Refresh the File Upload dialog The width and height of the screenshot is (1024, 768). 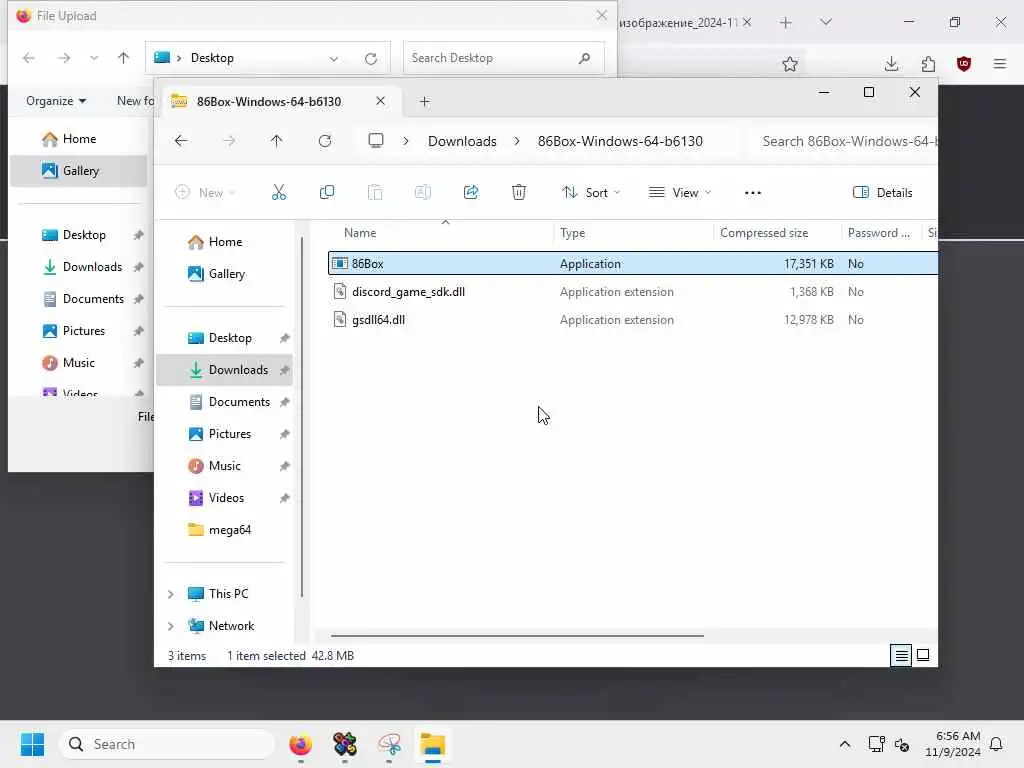[x=371, y=58]
